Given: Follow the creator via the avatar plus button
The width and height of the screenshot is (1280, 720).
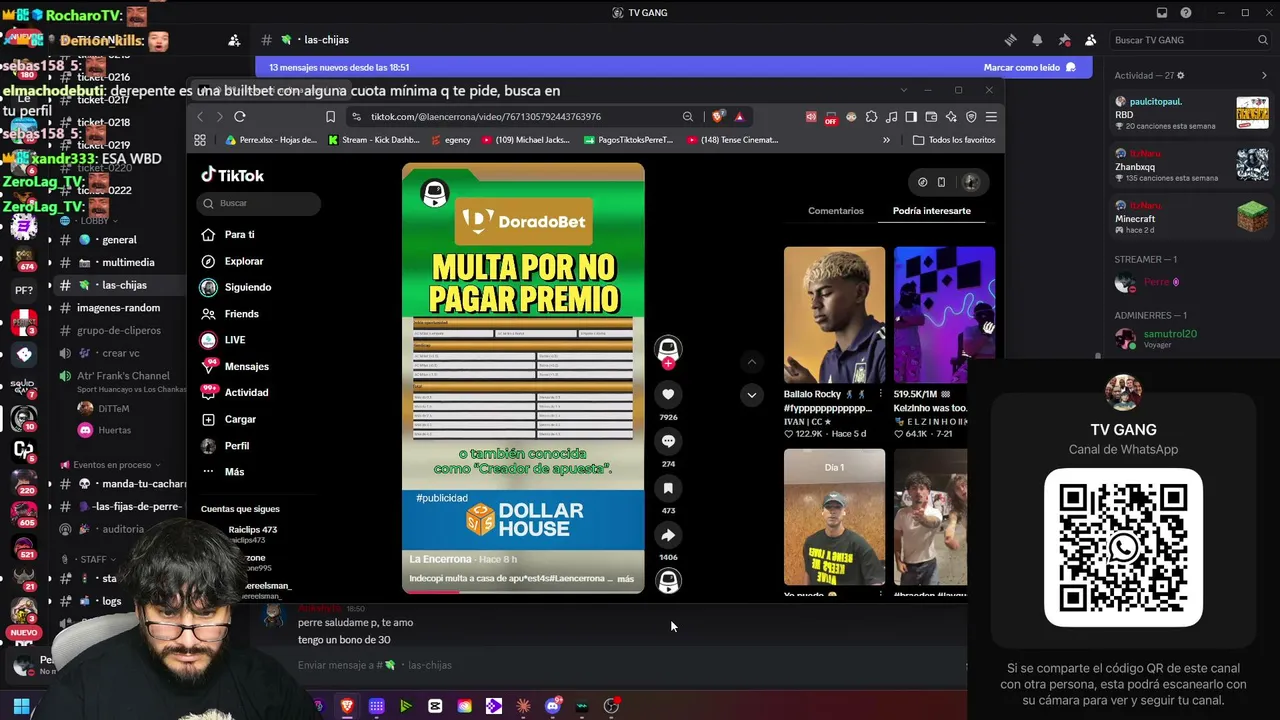Looking at the screenshot, I should [668, 363].
